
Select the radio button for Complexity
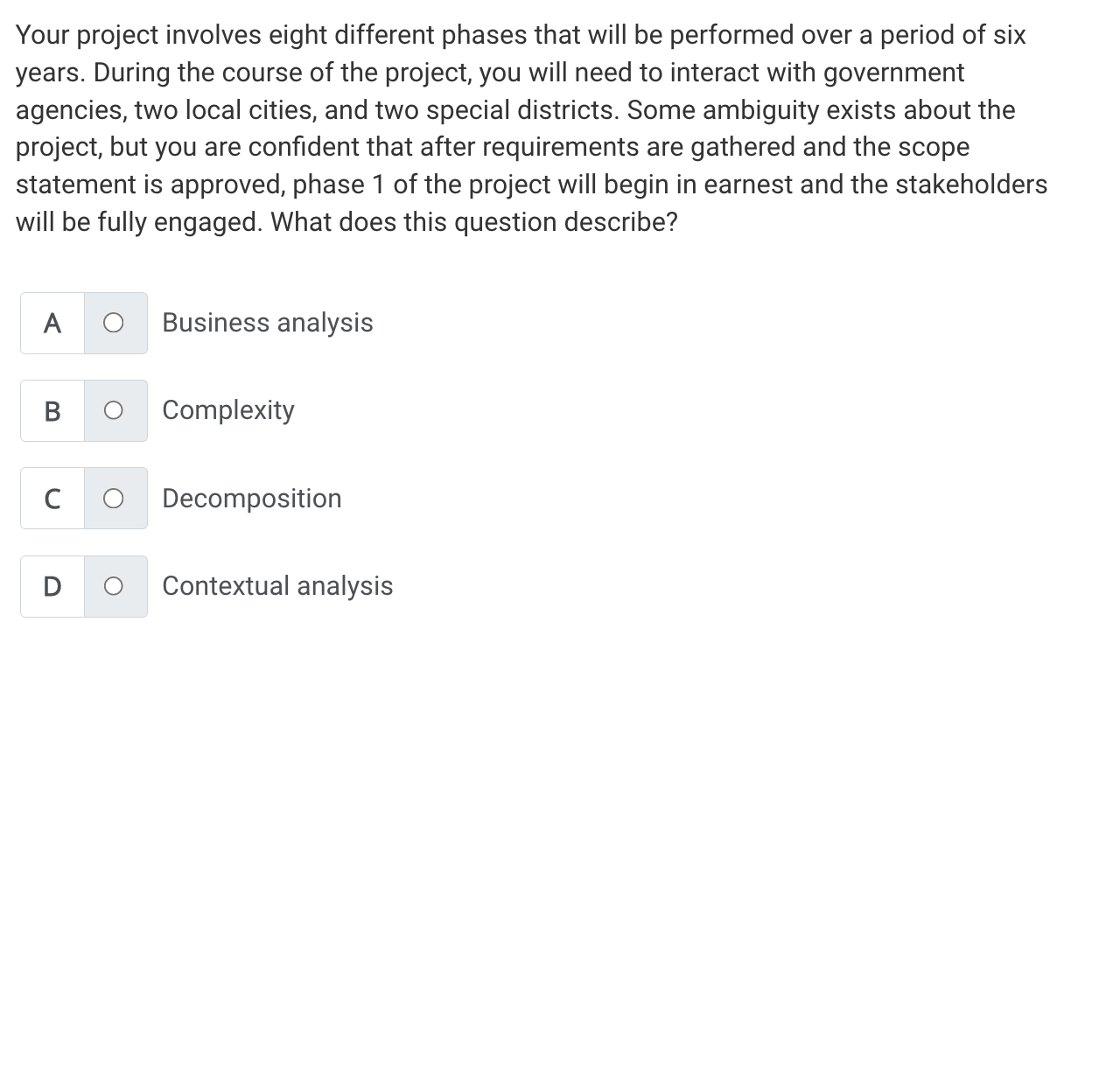point(114,410)
